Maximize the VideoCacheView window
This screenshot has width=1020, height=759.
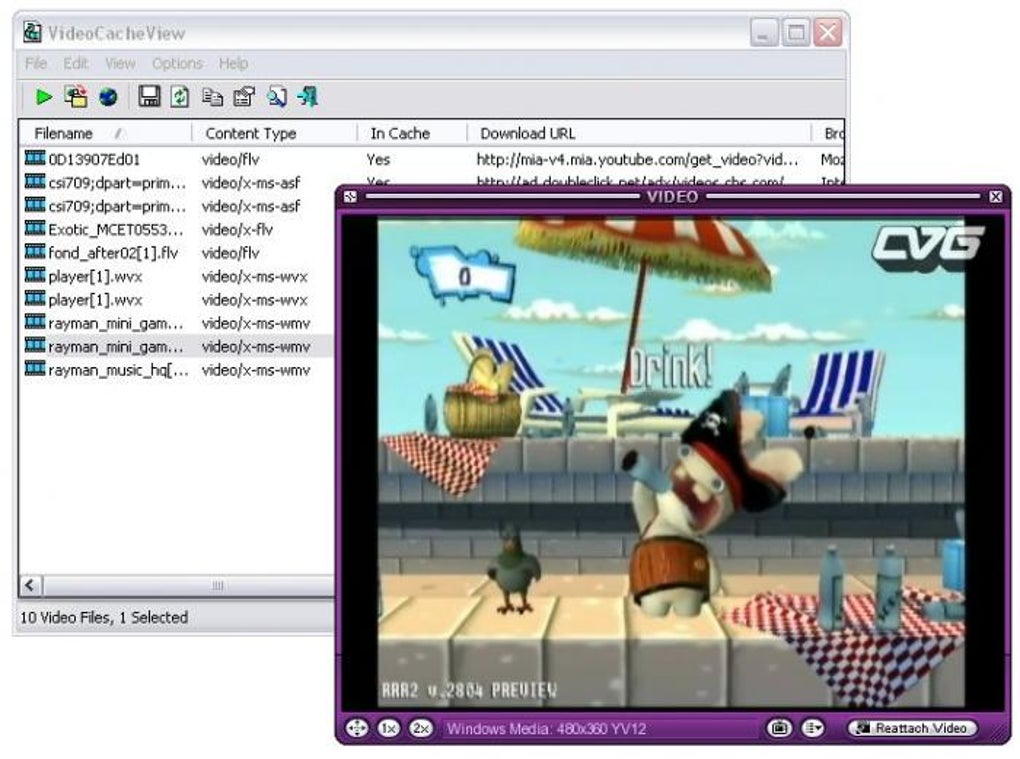pyautogui.click(x=796, y=33)
